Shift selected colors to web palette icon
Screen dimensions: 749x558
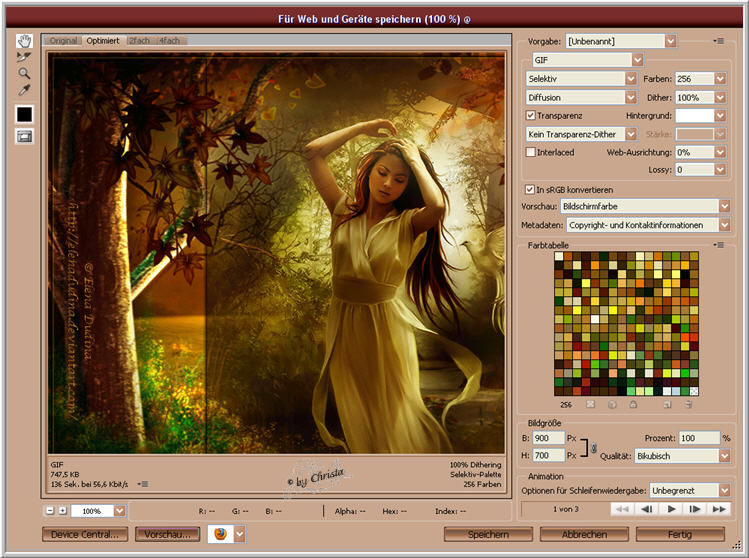pyautogui.click(x=612, y=404)
